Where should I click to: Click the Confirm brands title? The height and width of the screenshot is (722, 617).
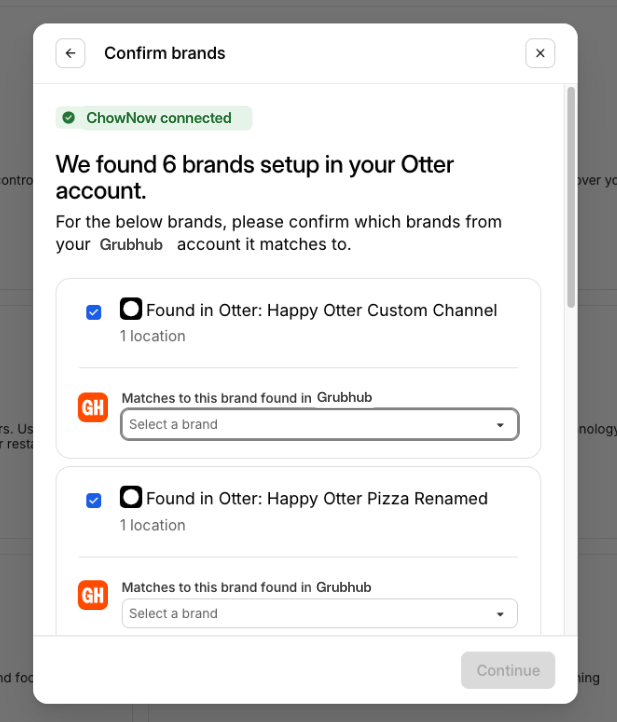coord(165,53)
